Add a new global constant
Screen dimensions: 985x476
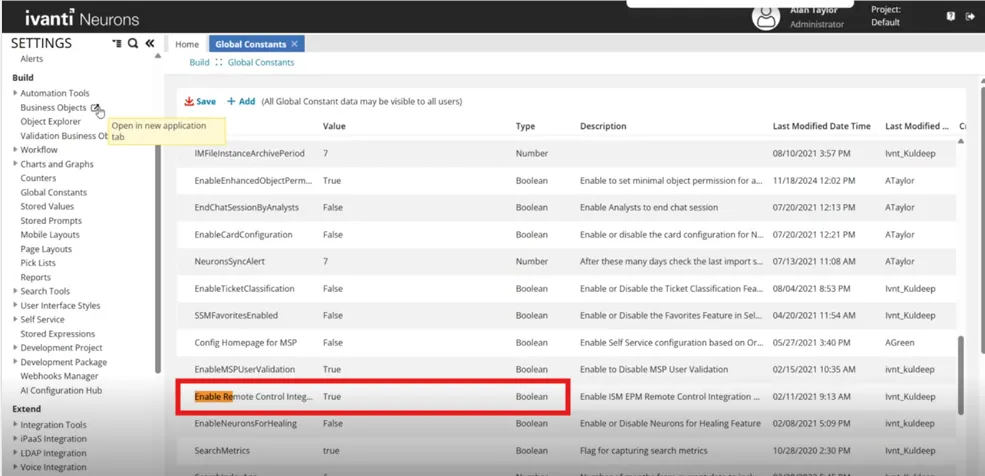click(x=241, y=101)
